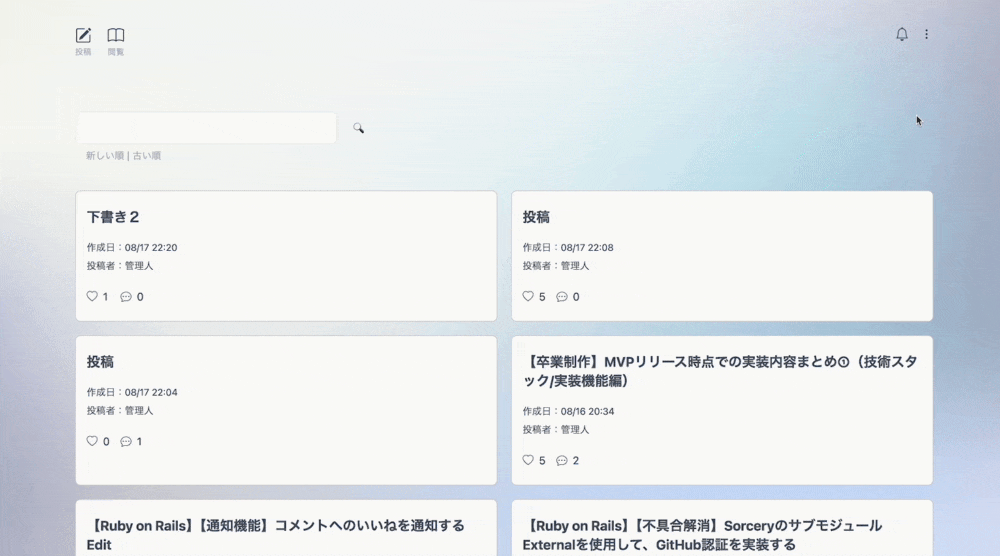The image size is (1000, 556).
Task: Open the 閲覧 (browse) book icon
Action: pyautogui.click(x=115, y=35)
